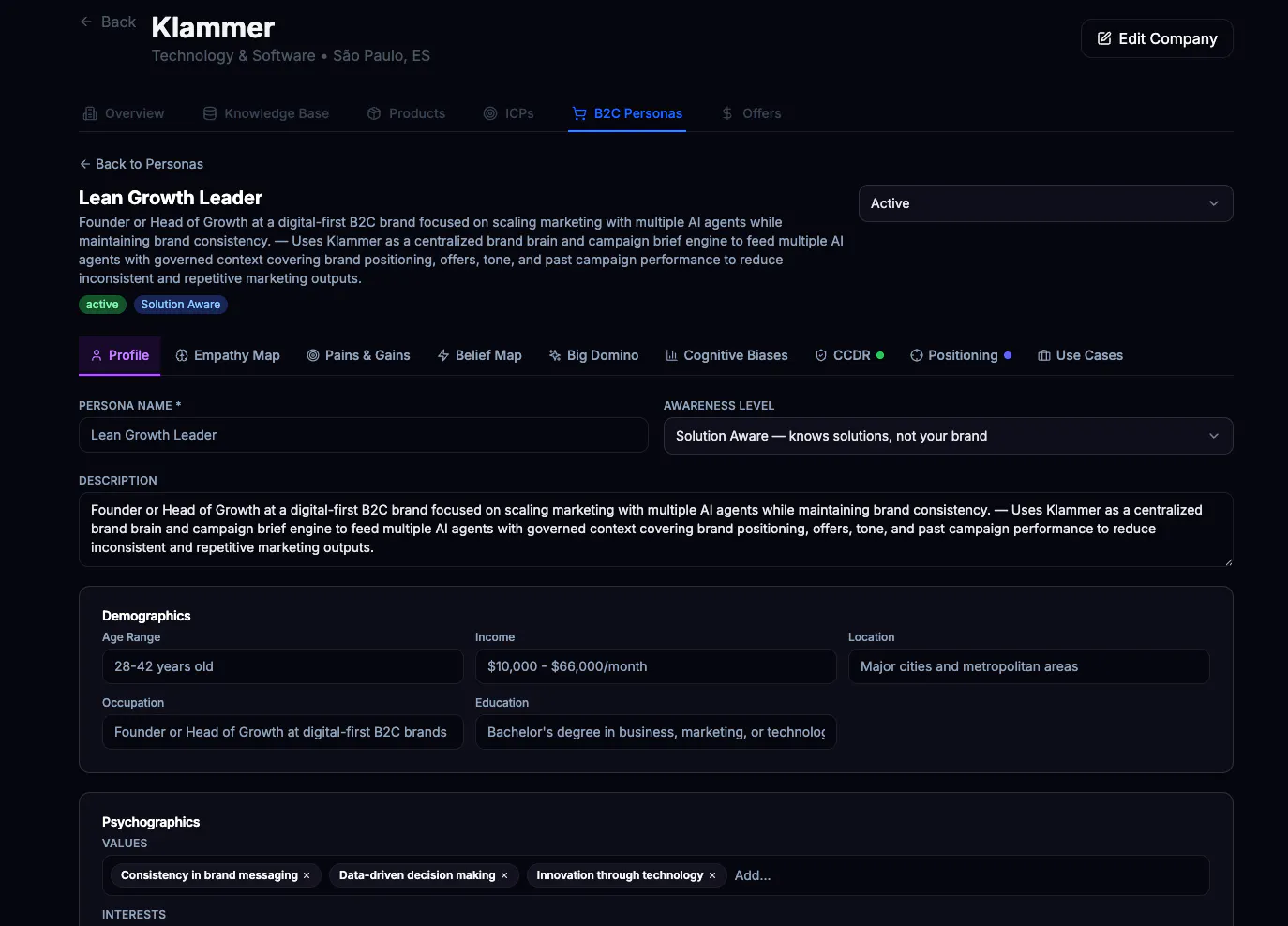The image size is (1288, 926).
Task: Click the pencil icon in Edit Company
Action: point(1104,38)
